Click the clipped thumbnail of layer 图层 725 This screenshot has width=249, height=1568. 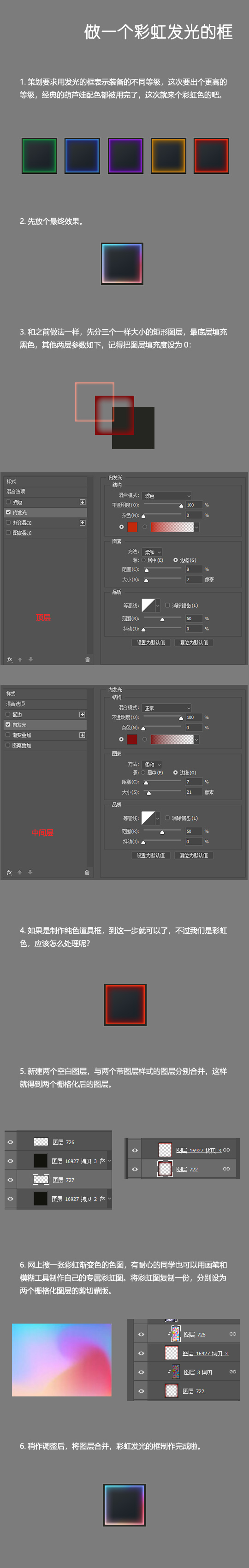pos(175,1334)
